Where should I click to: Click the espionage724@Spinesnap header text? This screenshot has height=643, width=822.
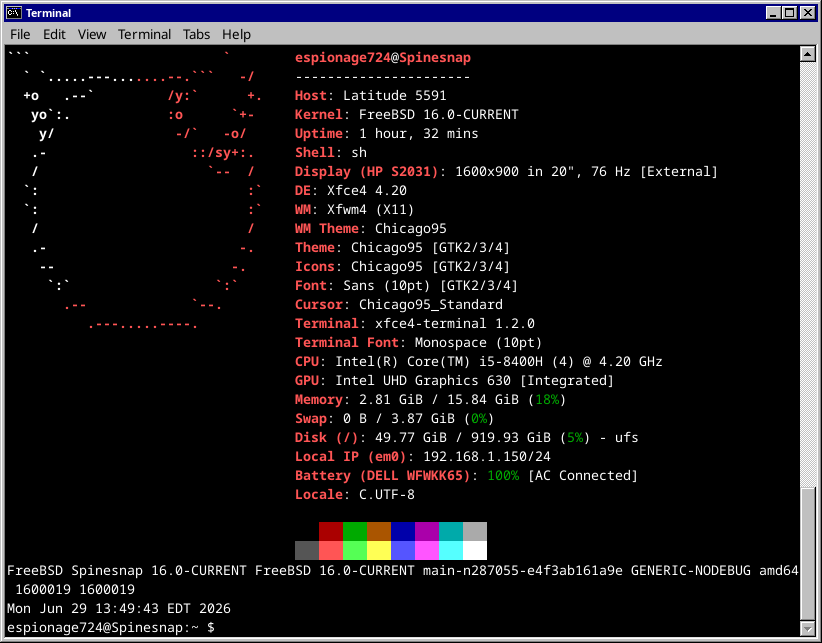[383, 58]
